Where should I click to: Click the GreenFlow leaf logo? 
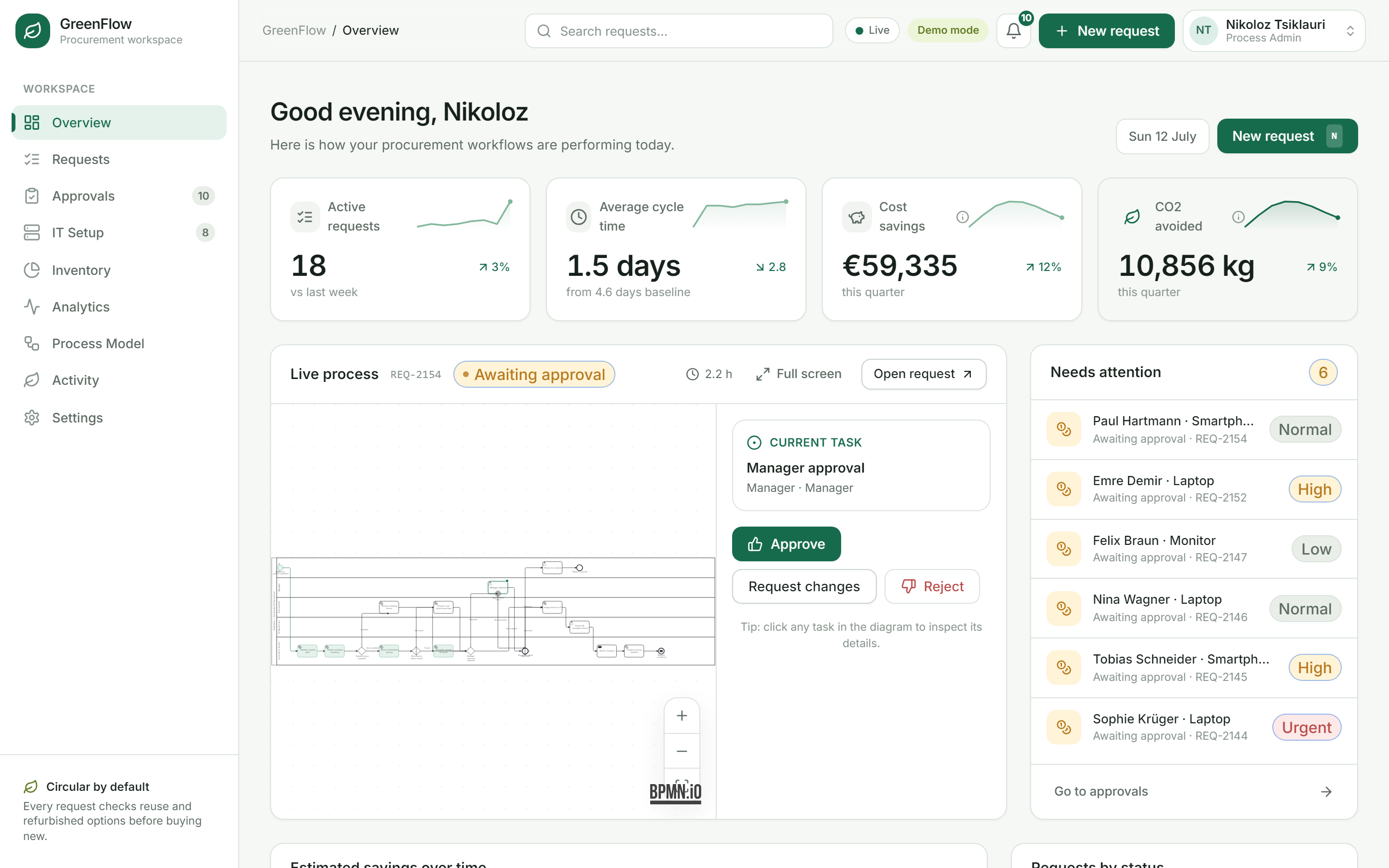click(33, 30)
